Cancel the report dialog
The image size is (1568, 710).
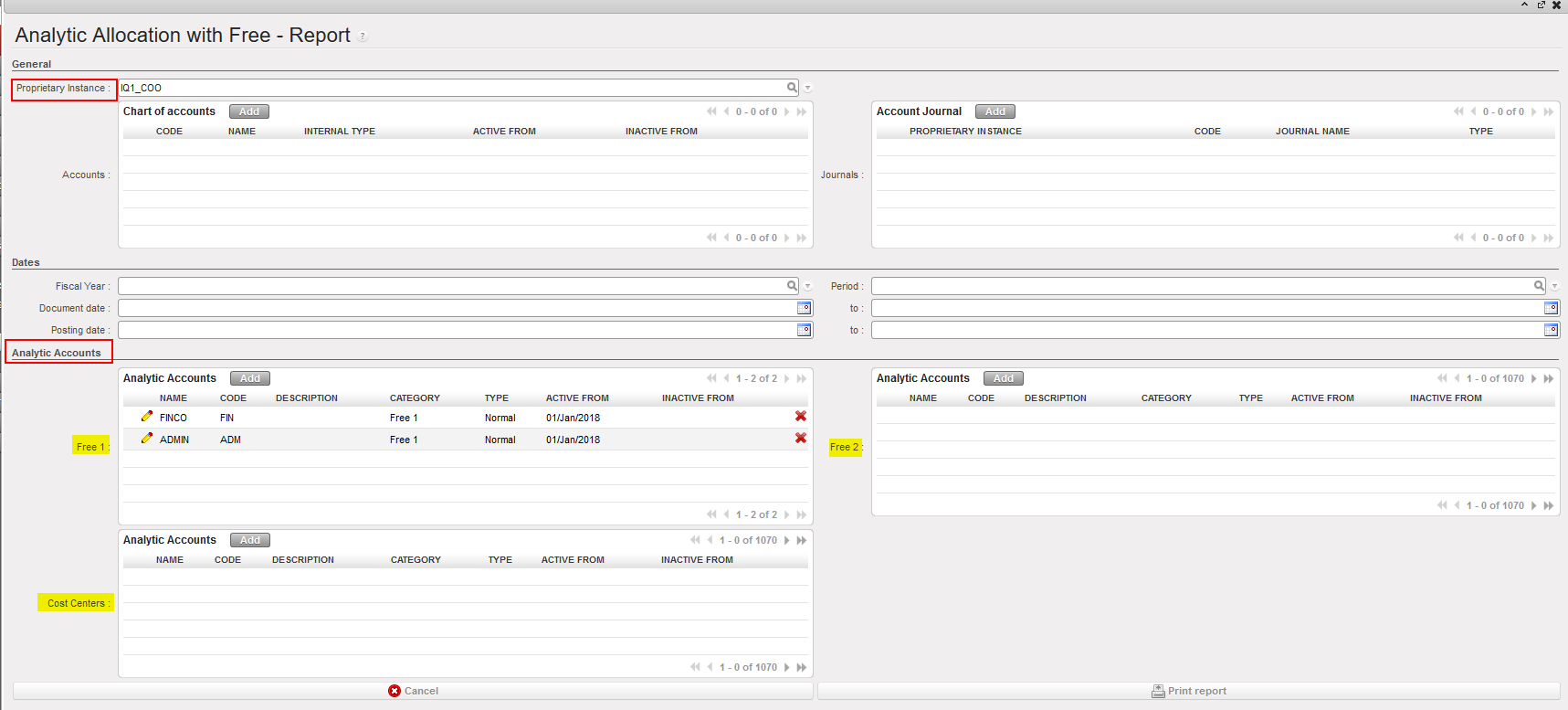point(413,691)
